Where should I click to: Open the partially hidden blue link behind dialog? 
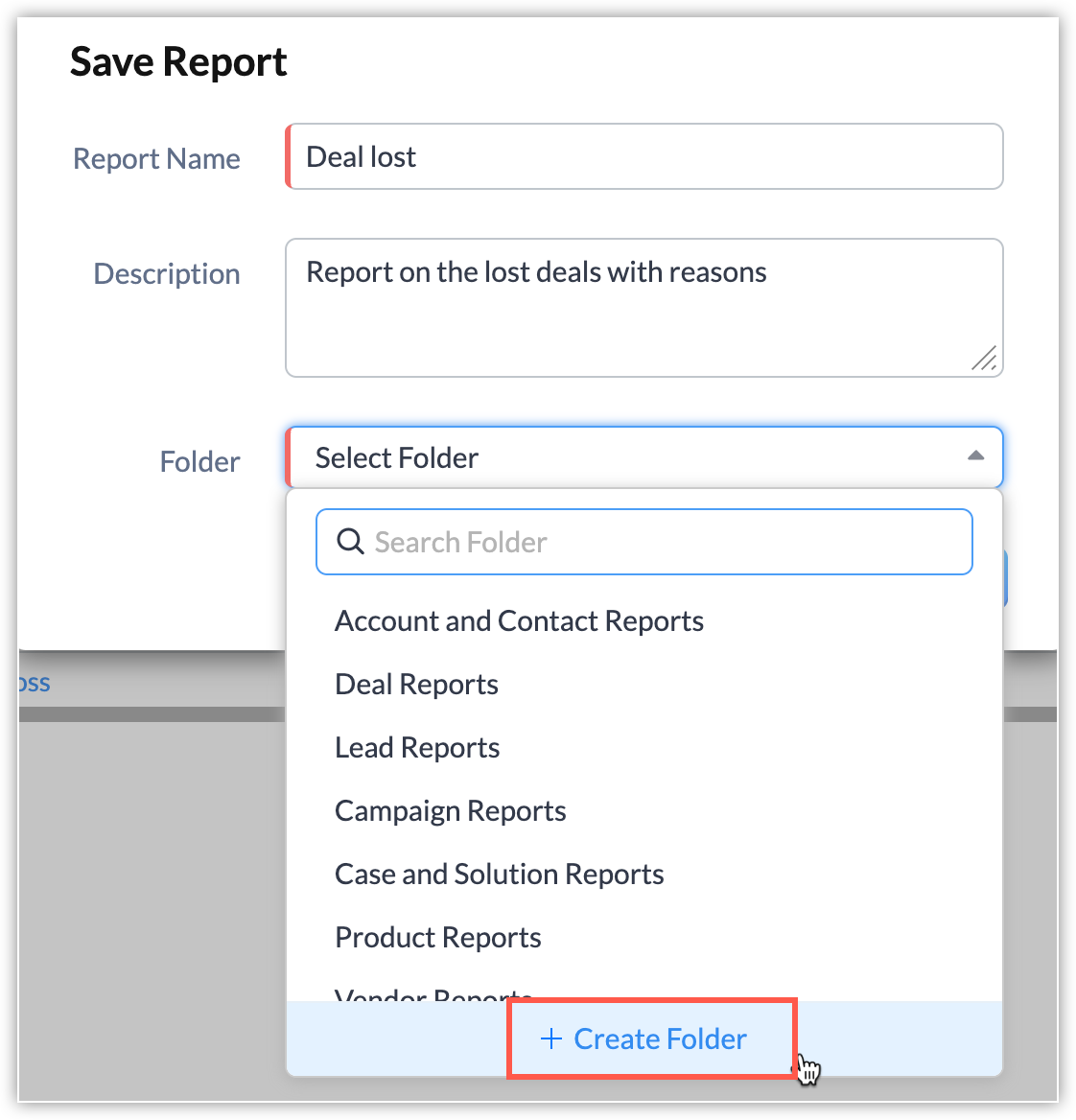pos(34,684)
